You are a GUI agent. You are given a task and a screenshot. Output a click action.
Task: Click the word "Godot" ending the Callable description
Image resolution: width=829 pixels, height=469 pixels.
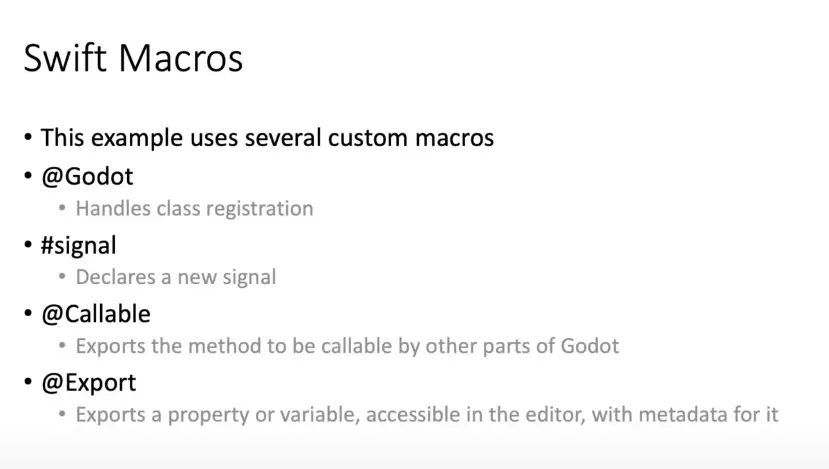(589, 346)
